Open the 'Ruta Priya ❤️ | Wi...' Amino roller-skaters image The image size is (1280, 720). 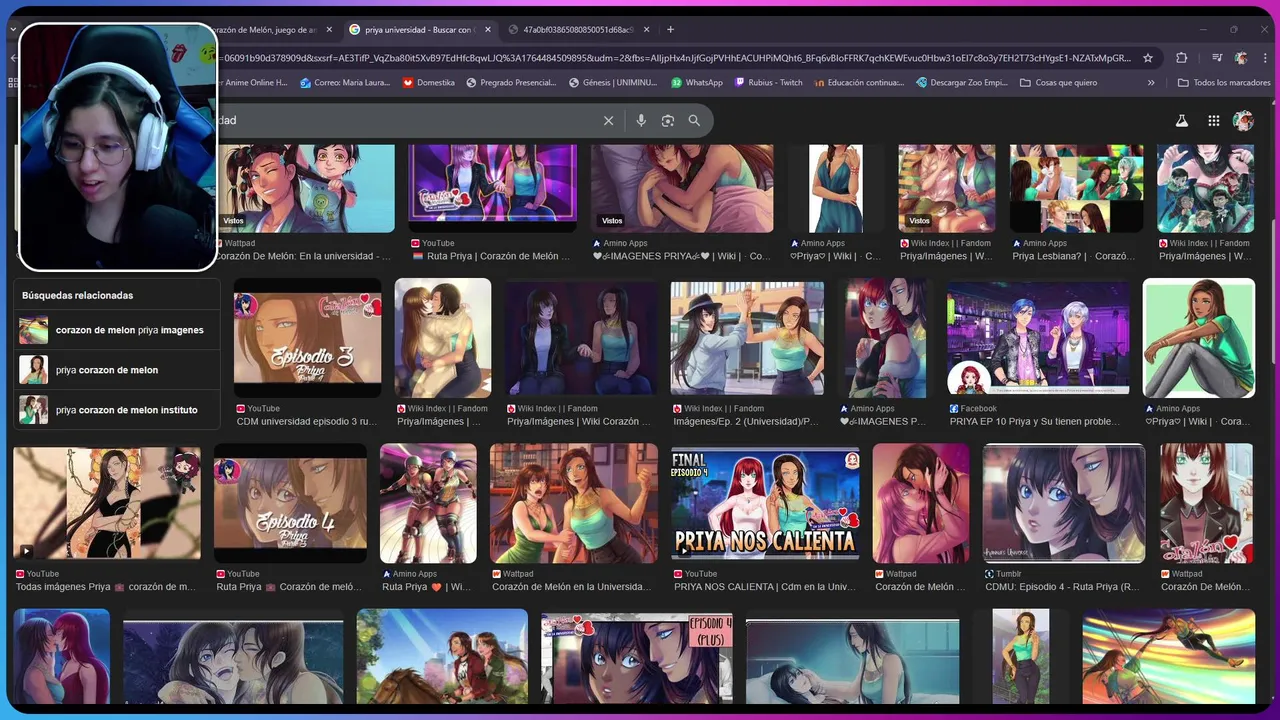(428, 503)
